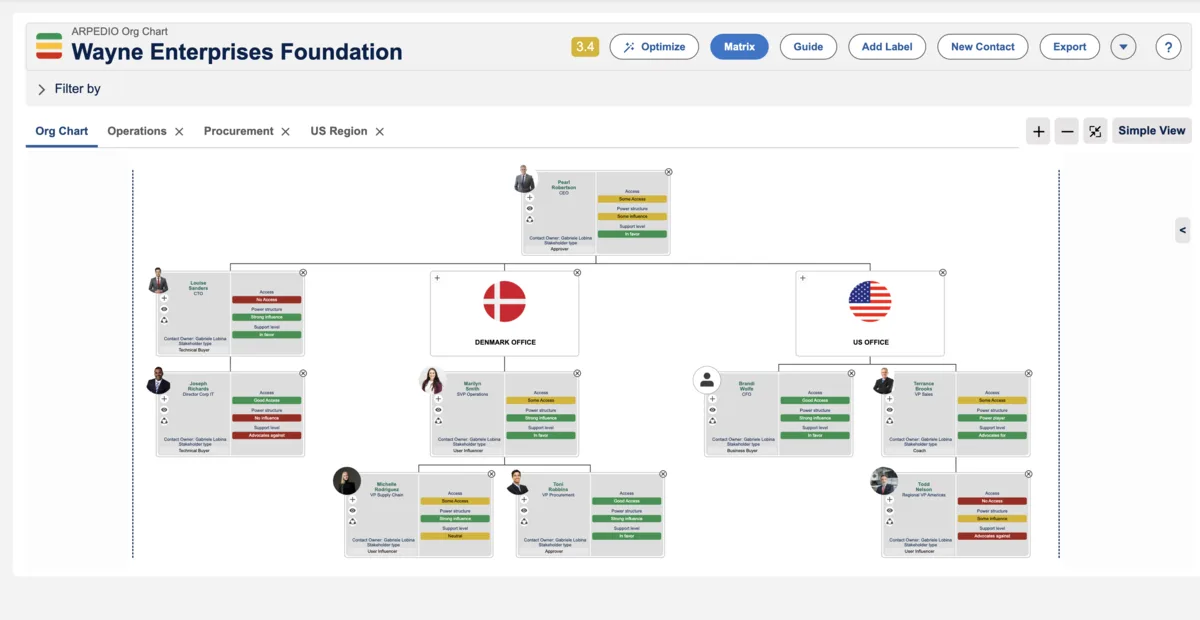This screenshot has height=620, width=1200.
Task: Click the fit-to-screen icon
Action: (x=1094, y=131)
